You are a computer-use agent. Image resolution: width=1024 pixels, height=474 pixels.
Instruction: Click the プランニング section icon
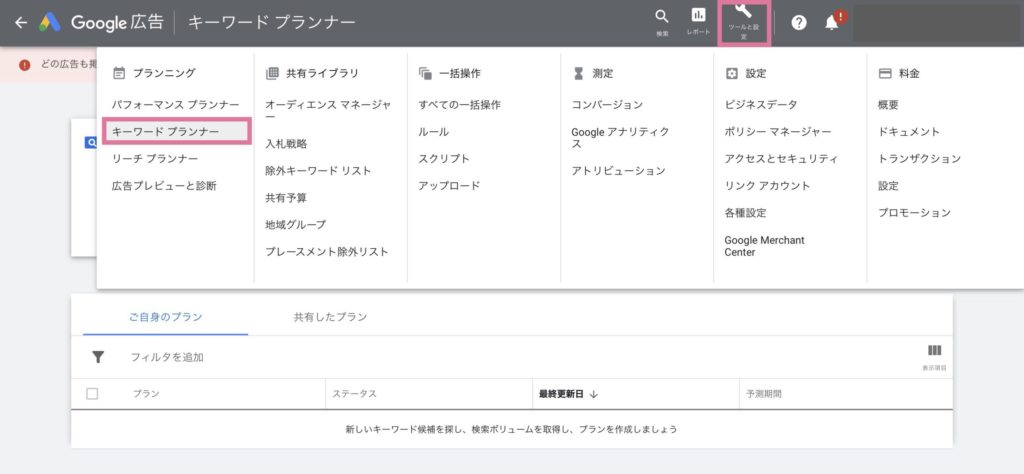(x=119, y=73)
